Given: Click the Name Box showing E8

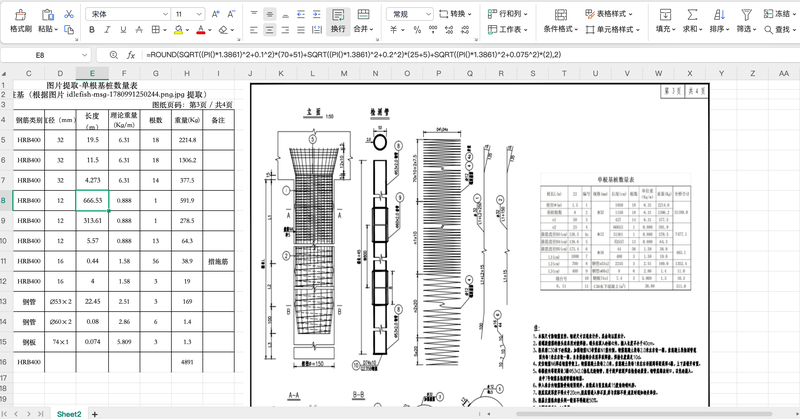Looking at the screenshot, I should [x=46, y=55].
